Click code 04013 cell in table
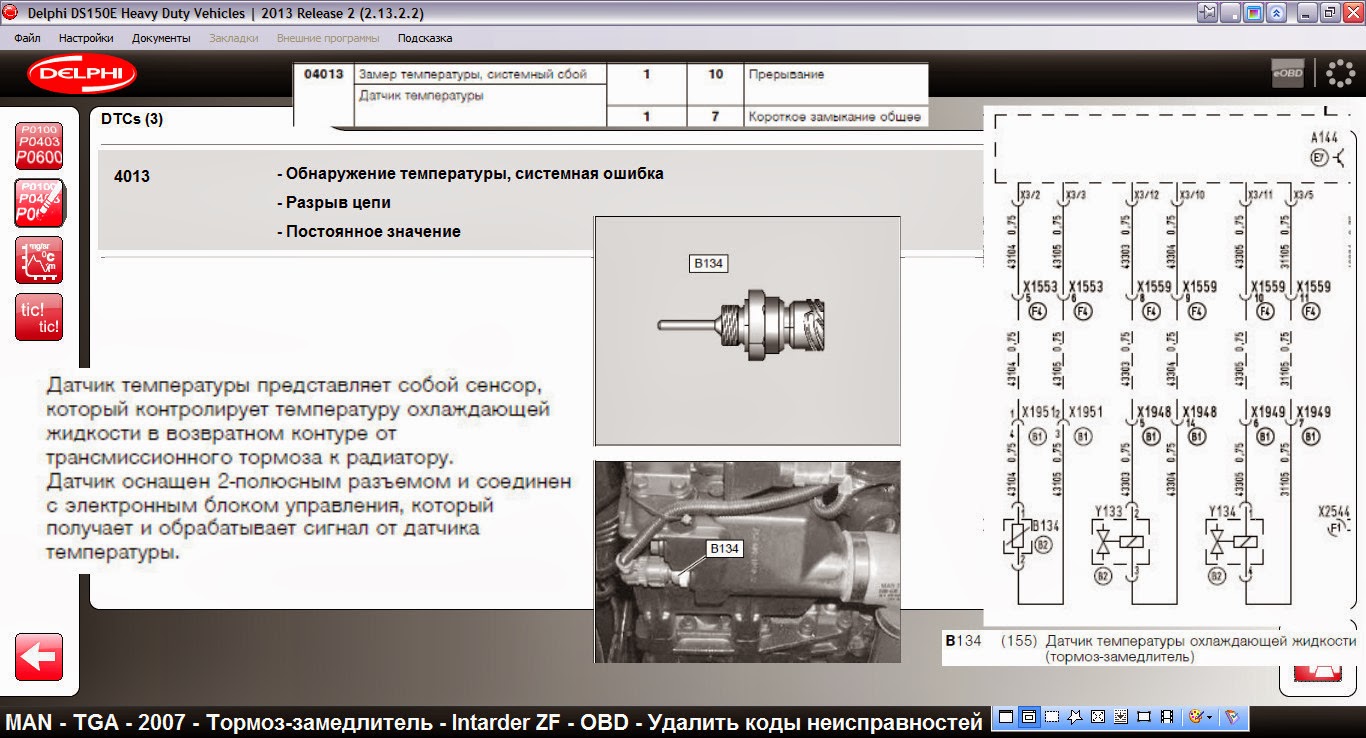The image size is (1366, 738). point(324,74)
